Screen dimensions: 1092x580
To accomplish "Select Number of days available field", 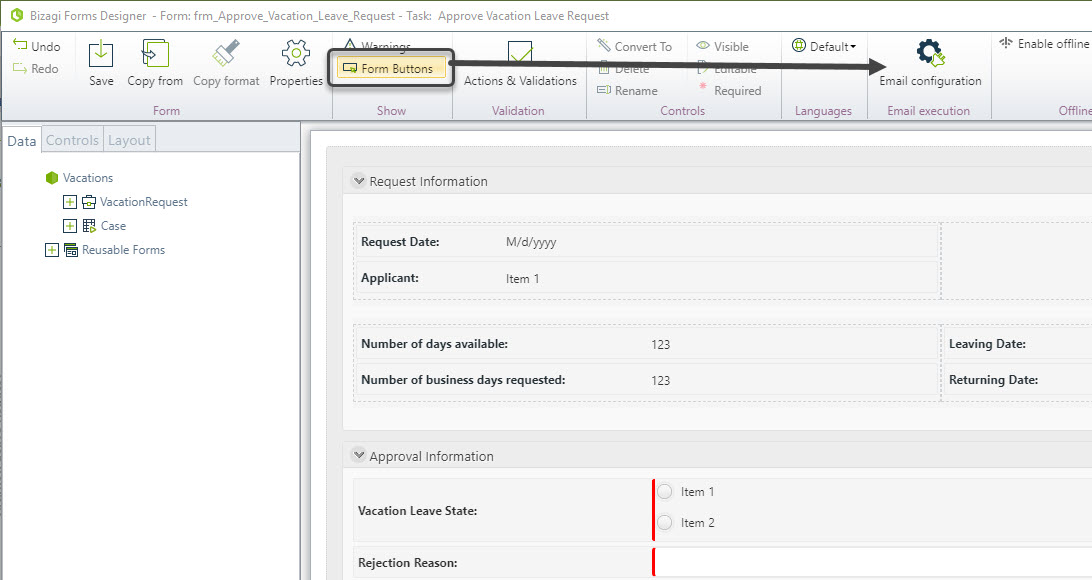I will (647, 344).
